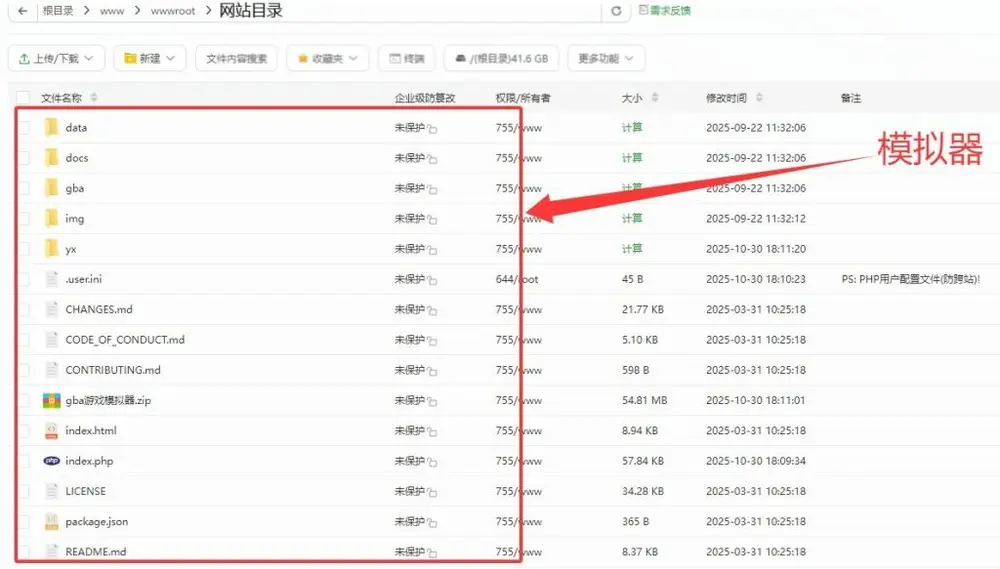Refresh the directory listing
This screenshot has height=569, width=1000.
(x=616, y=11)
